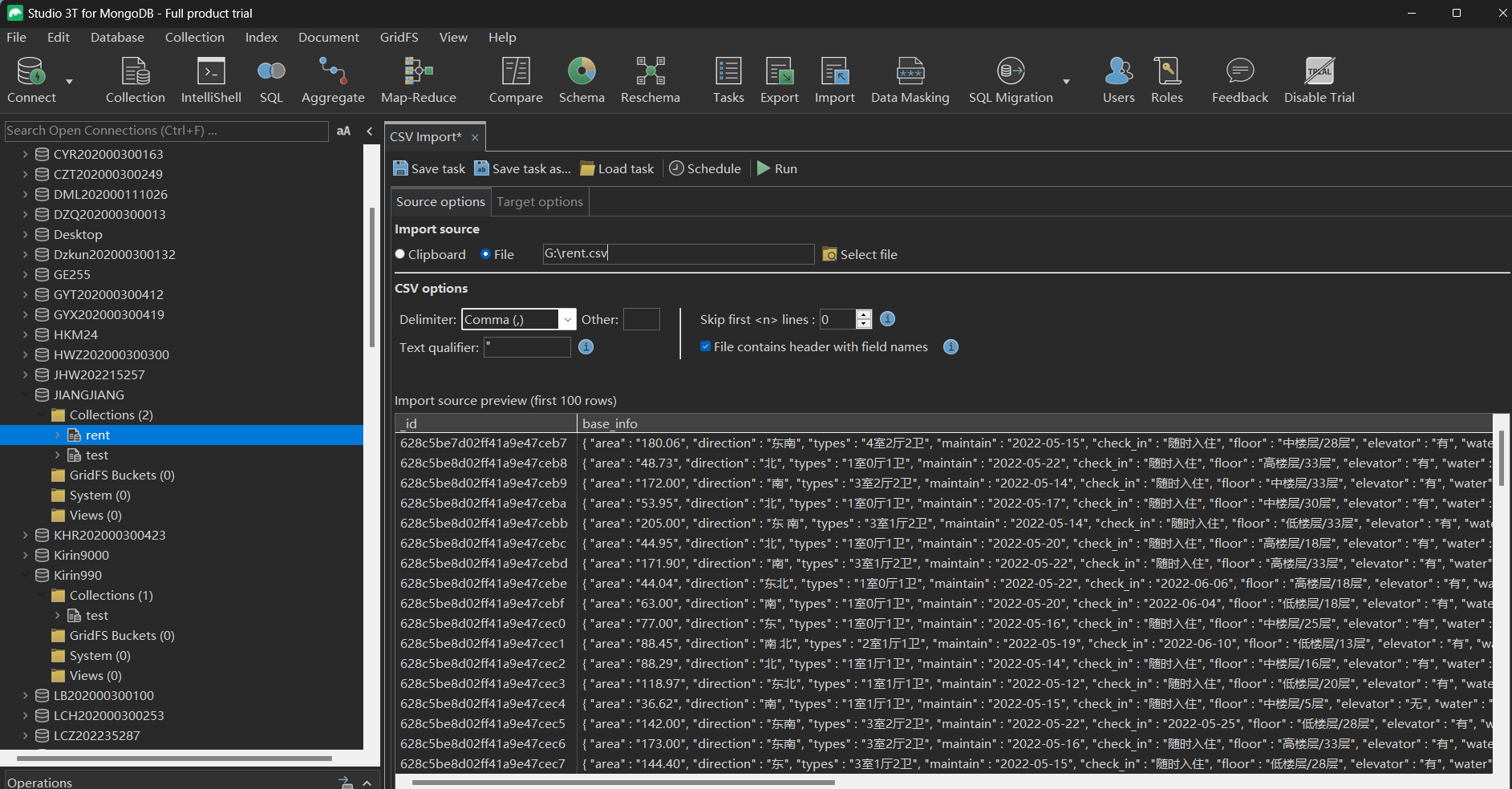
Task: Click the connection tree horizontal scrollbar
Action: pyautogui.click(x=174, y=758)
